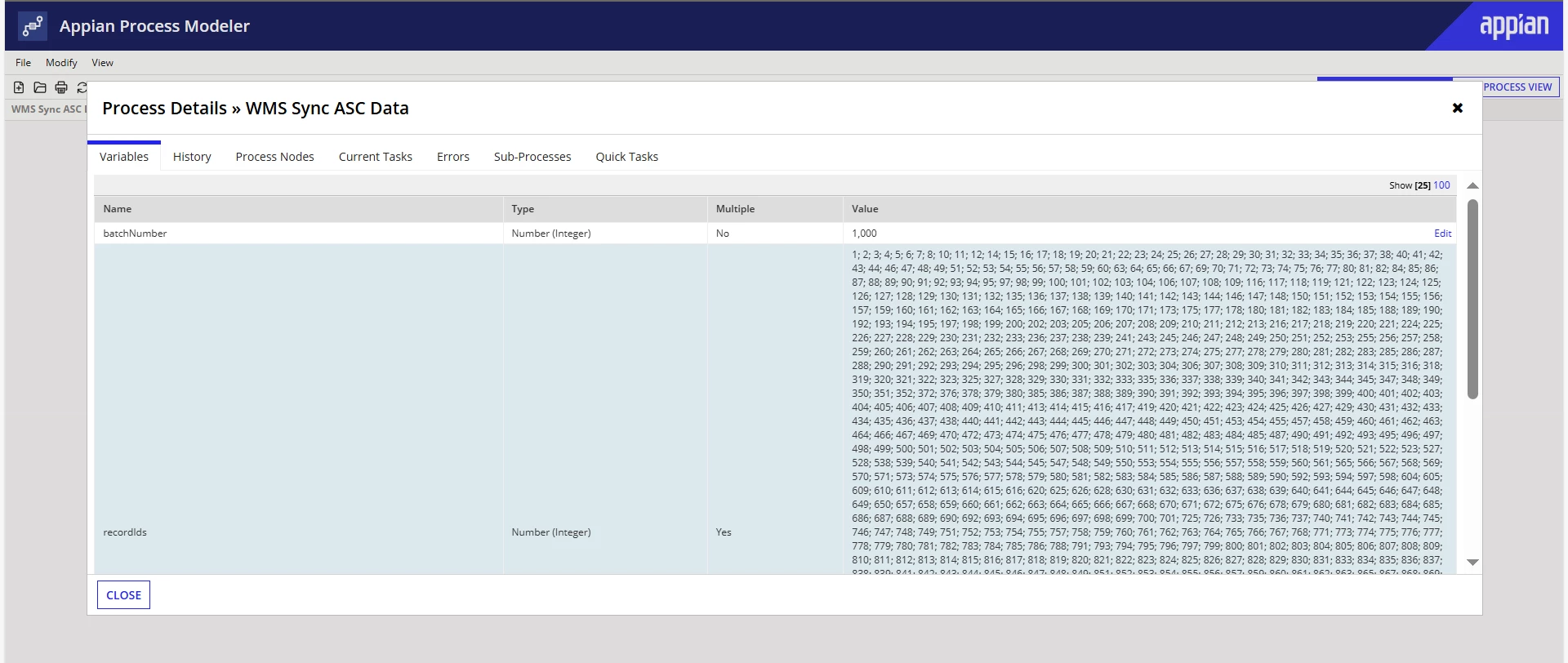This screenshot has width=1568, height=663.
Task: Open the View menu
Action: 102,63
